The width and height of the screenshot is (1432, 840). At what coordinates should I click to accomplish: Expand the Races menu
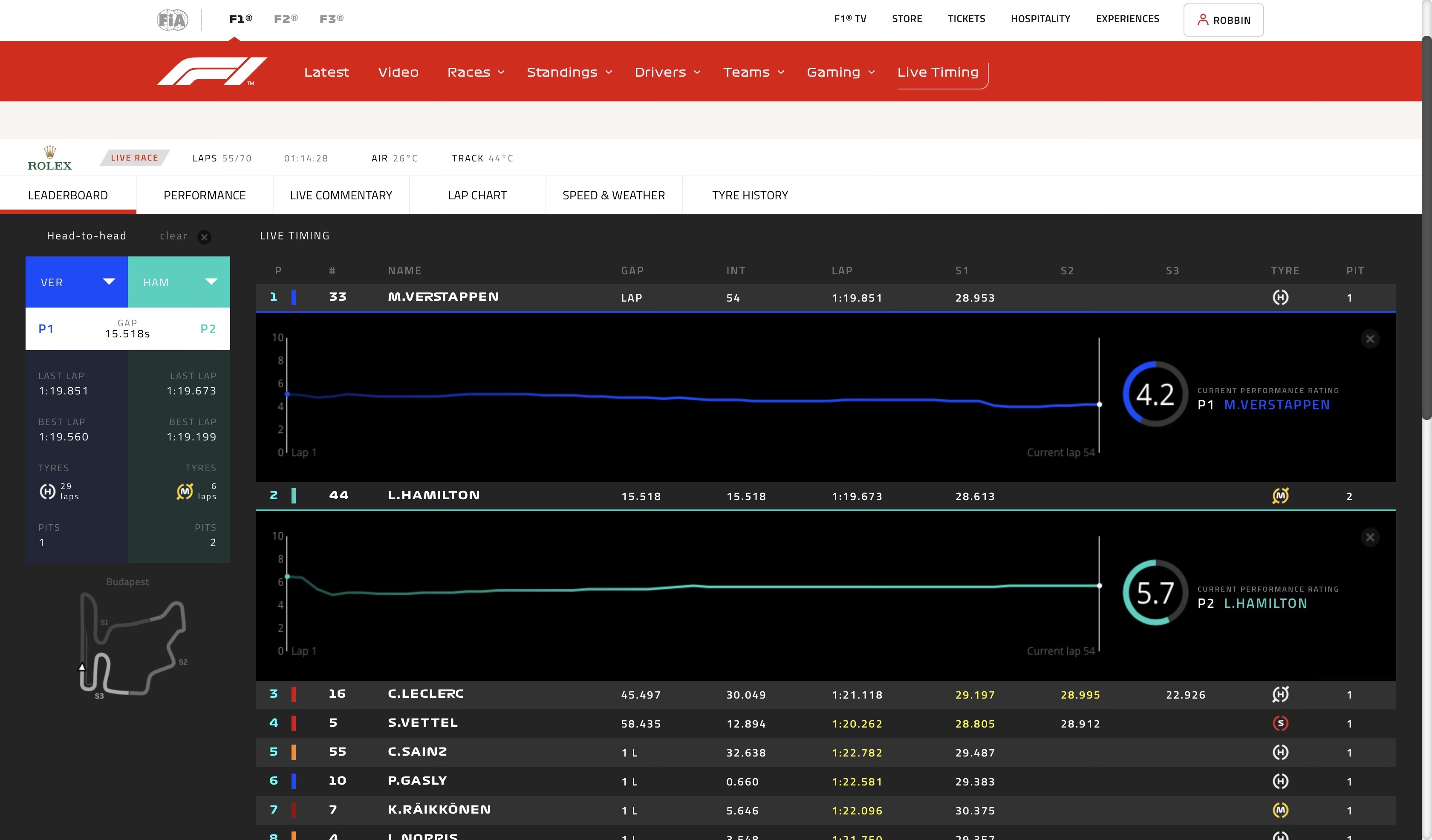pos(476,72)
